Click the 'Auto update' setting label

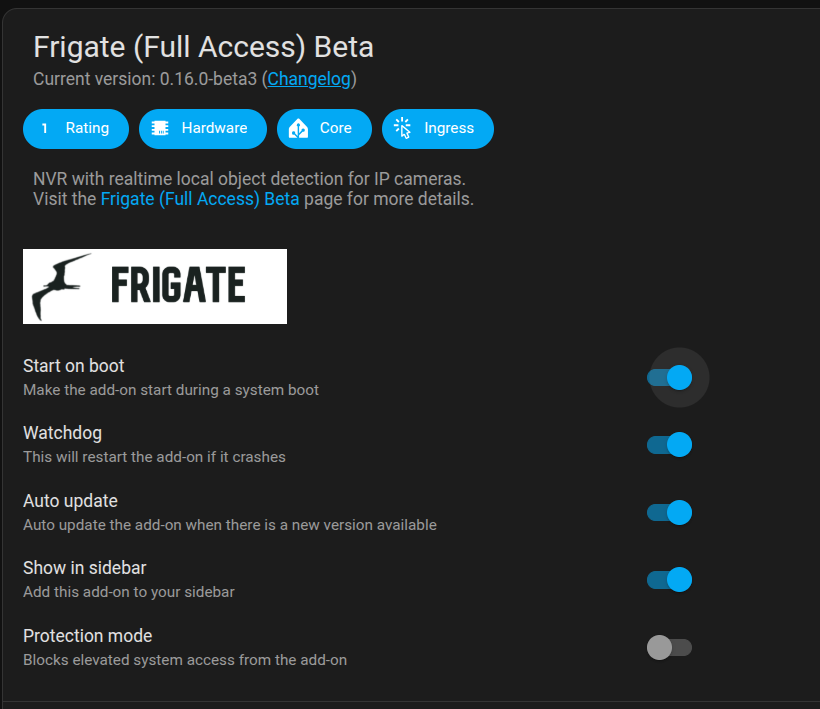(70, 501)
